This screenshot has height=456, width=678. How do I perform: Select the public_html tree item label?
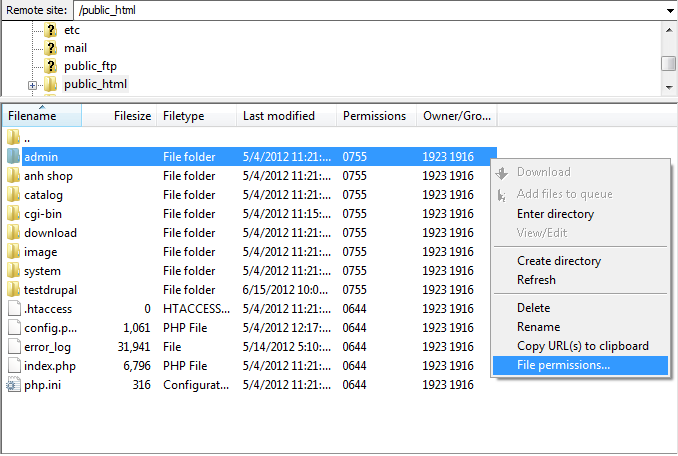(x=96, y=84)
